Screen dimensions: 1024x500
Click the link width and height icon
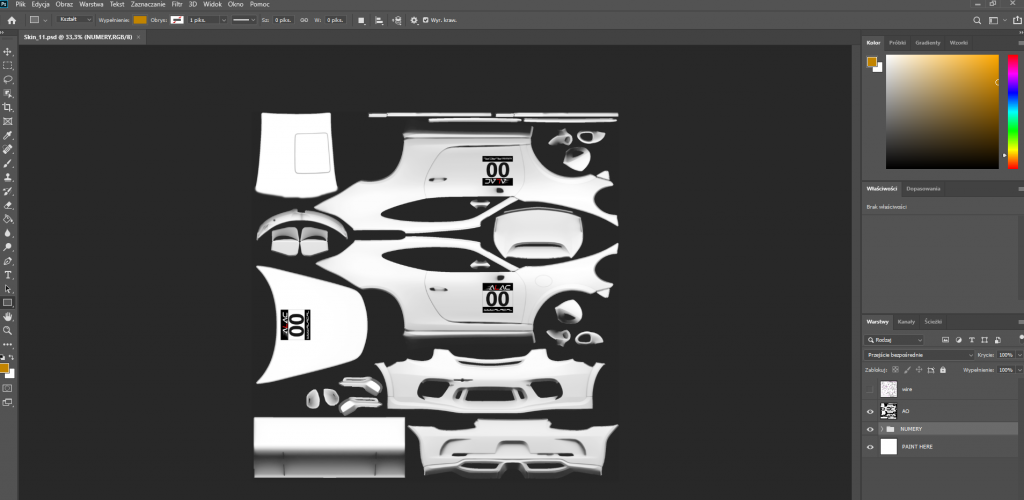point(304,20)
